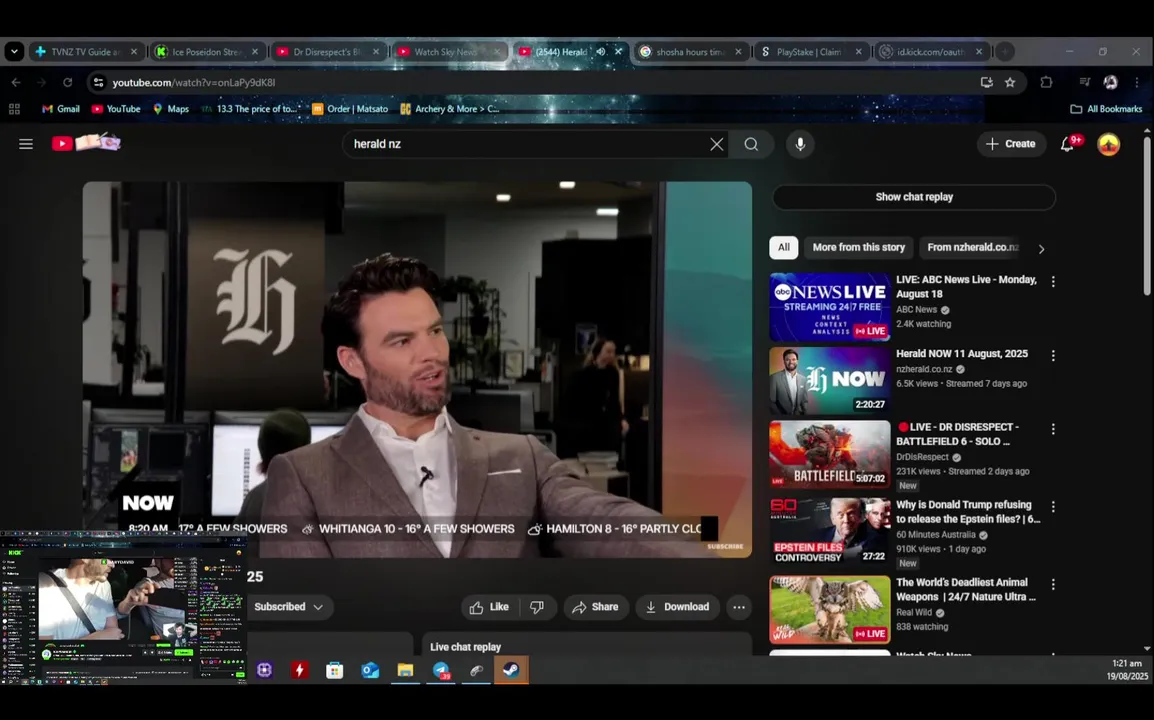Open File Explorer from the taskbar
1154x720 pixels.
click(406, 670)
